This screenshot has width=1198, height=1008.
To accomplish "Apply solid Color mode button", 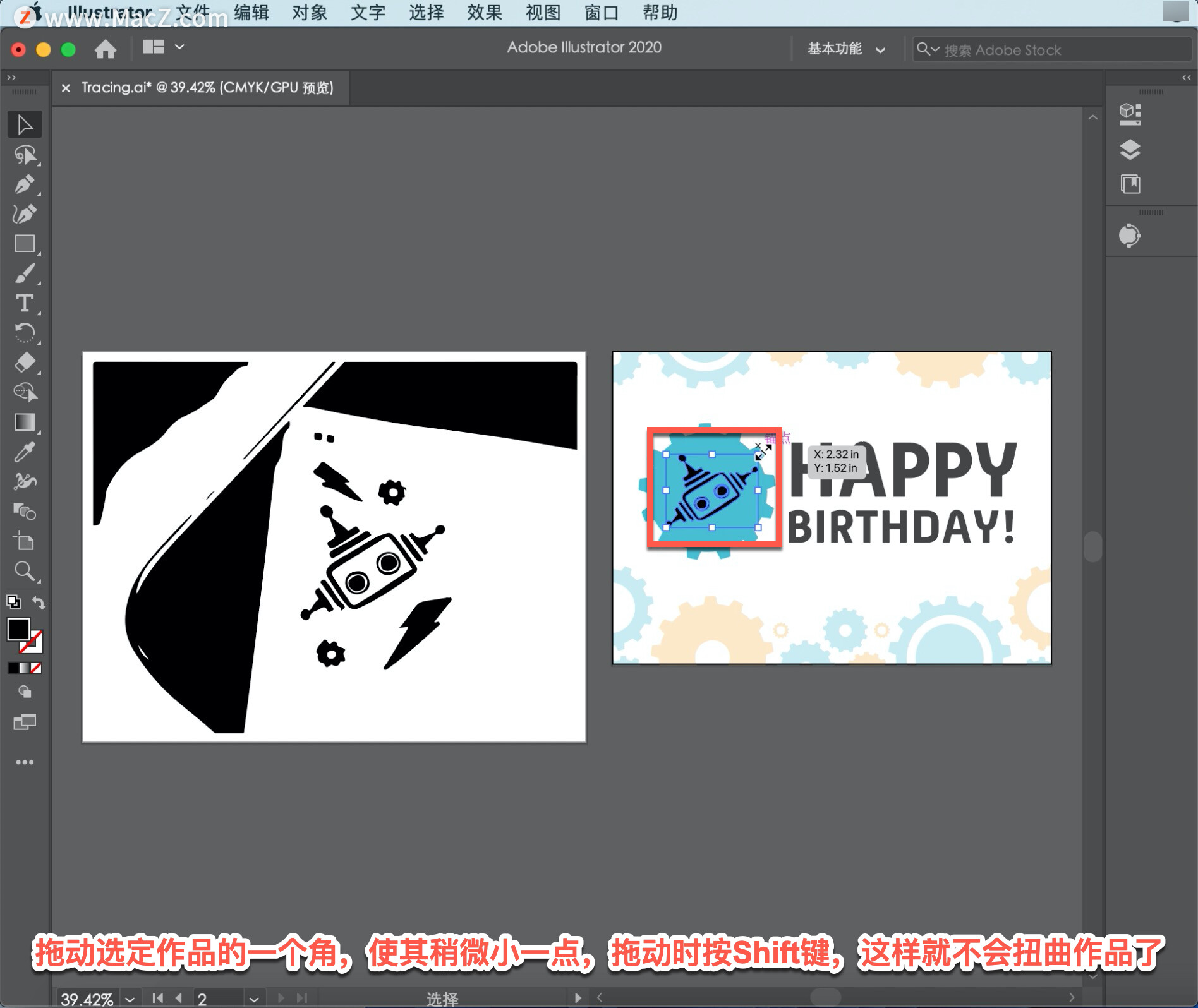I will (13, 668).
